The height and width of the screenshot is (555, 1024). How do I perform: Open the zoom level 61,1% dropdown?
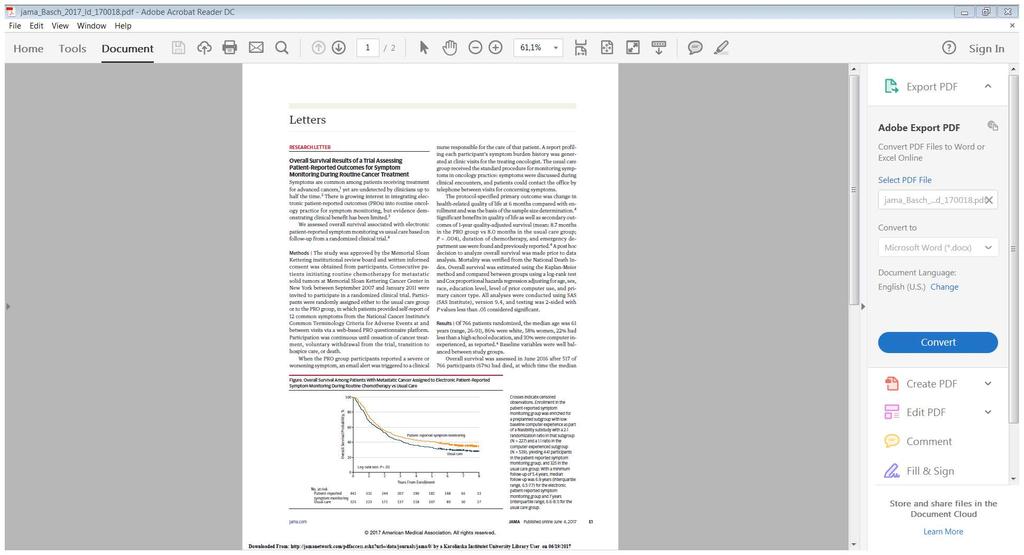point(555,48)
